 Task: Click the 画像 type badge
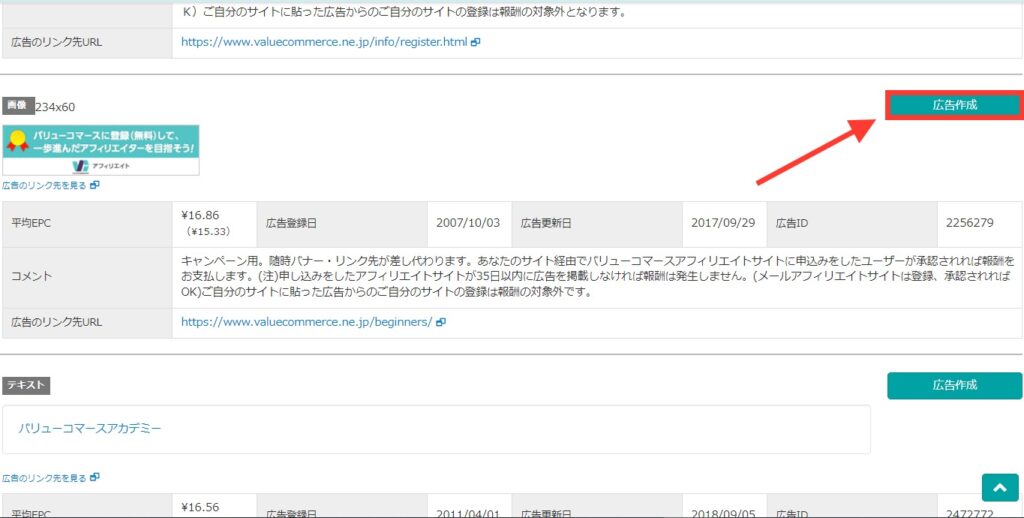click(16, 105)
